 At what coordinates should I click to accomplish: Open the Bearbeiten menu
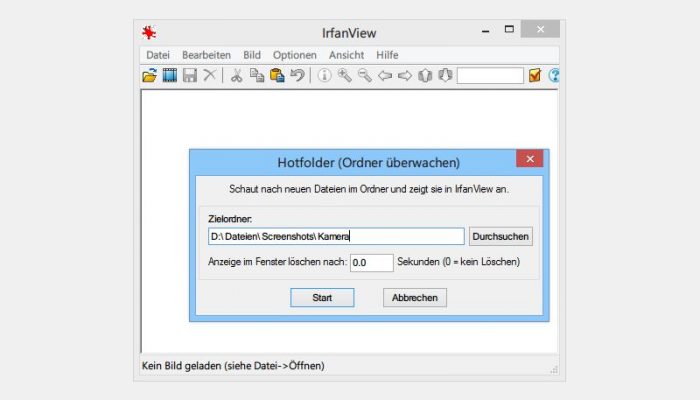click(206, 55)
